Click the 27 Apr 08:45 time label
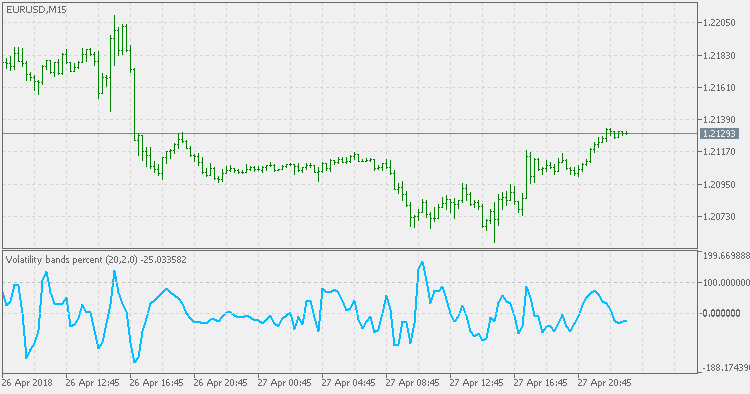 pyautogui.click(x=413, y=383)
